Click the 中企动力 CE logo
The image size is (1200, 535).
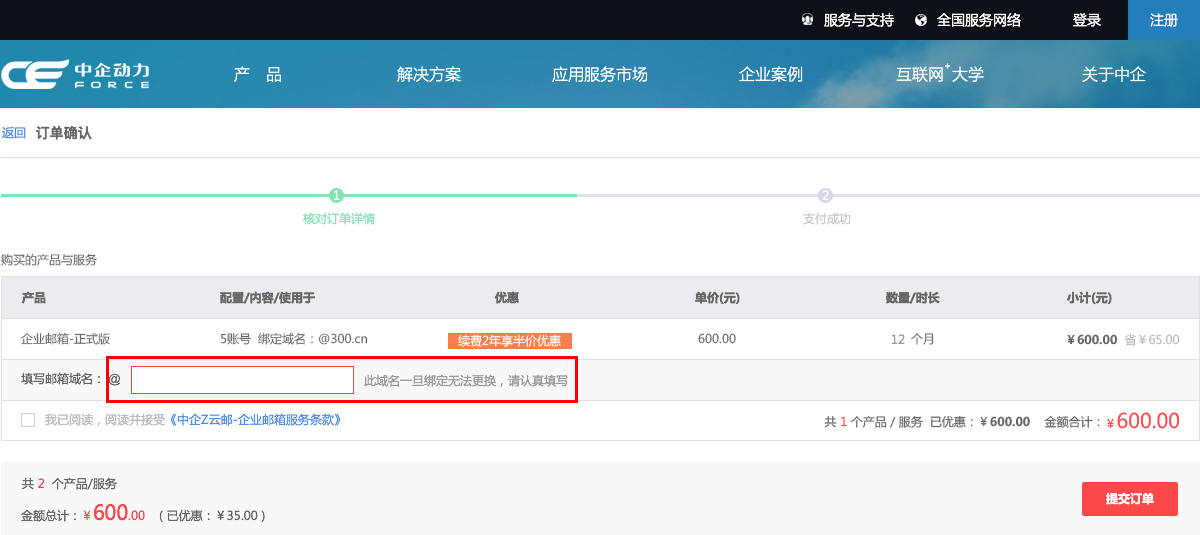click(x=75, y=75)
